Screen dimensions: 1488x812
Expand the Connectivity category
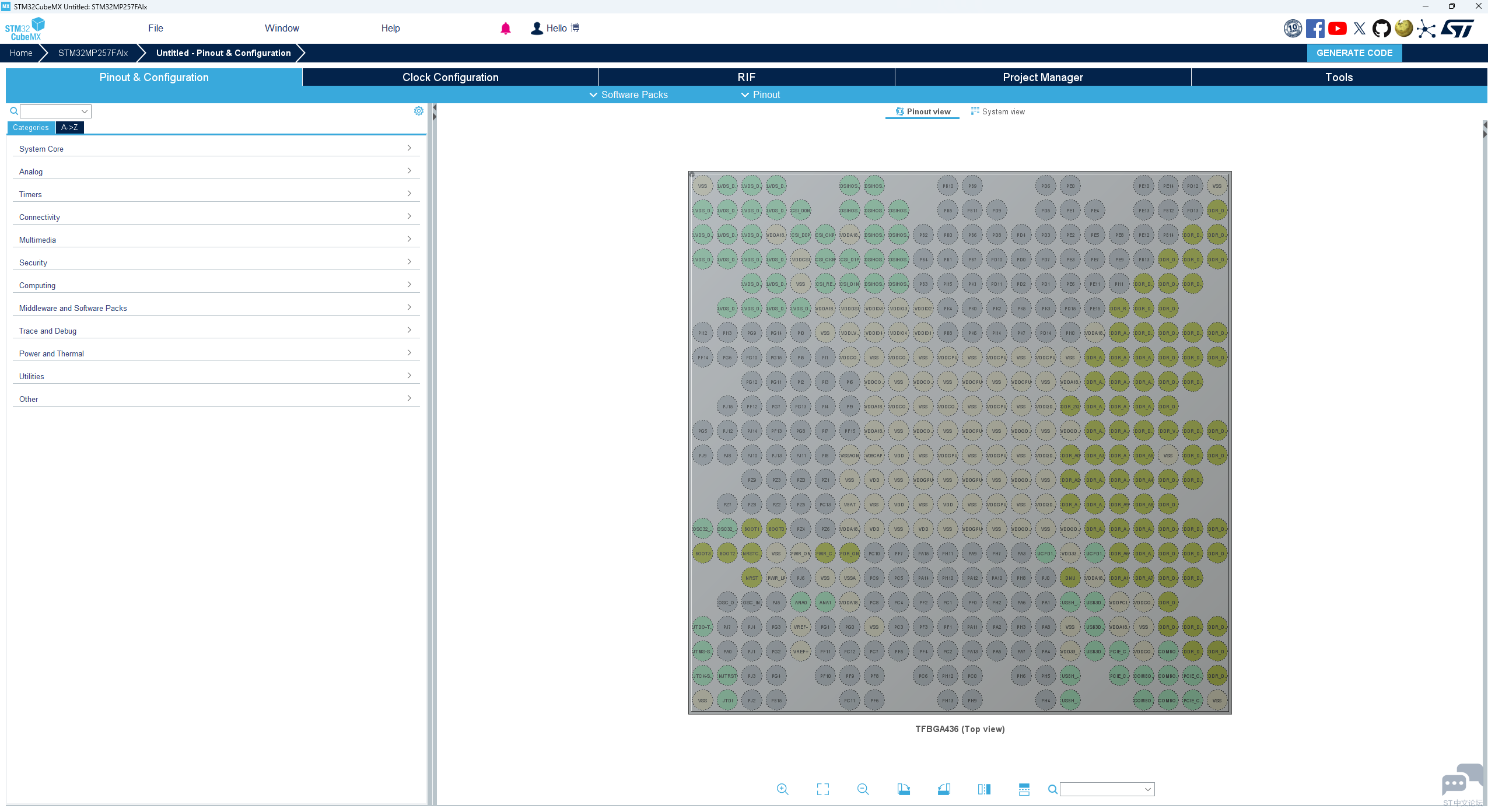tap(216, 217)
